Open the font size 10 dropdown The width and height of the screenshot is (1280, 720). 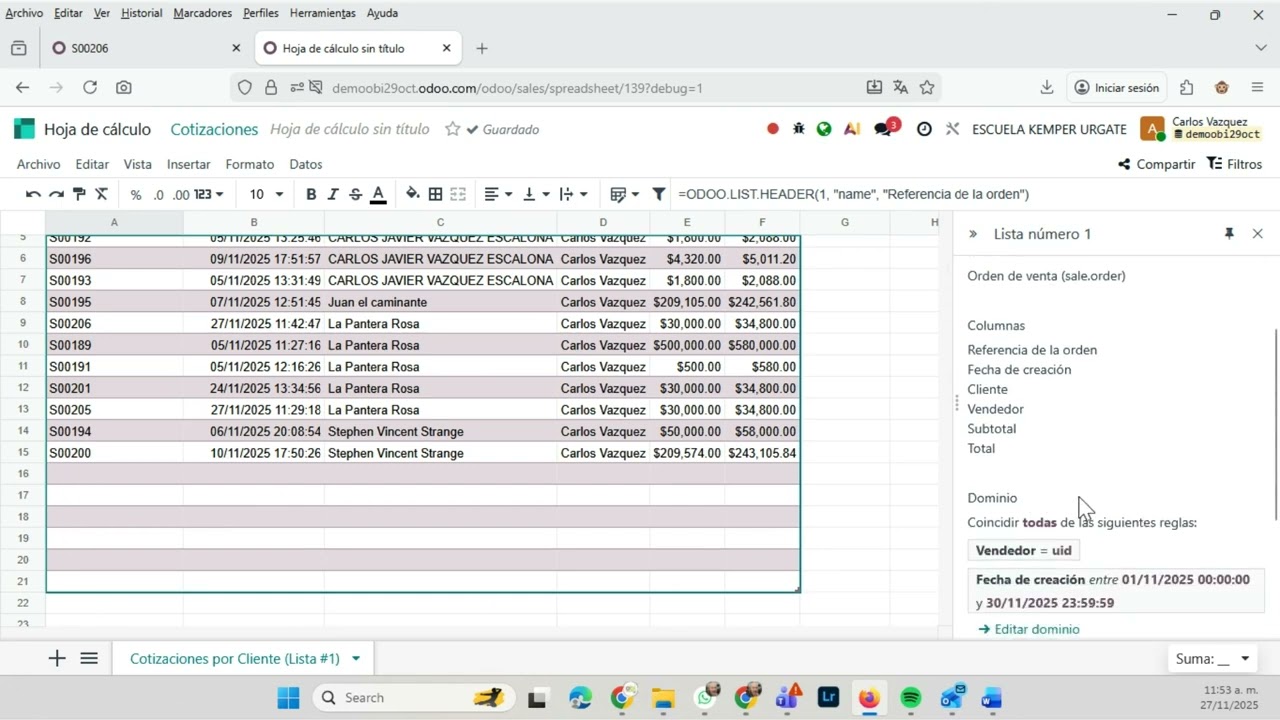click(266, 194)
